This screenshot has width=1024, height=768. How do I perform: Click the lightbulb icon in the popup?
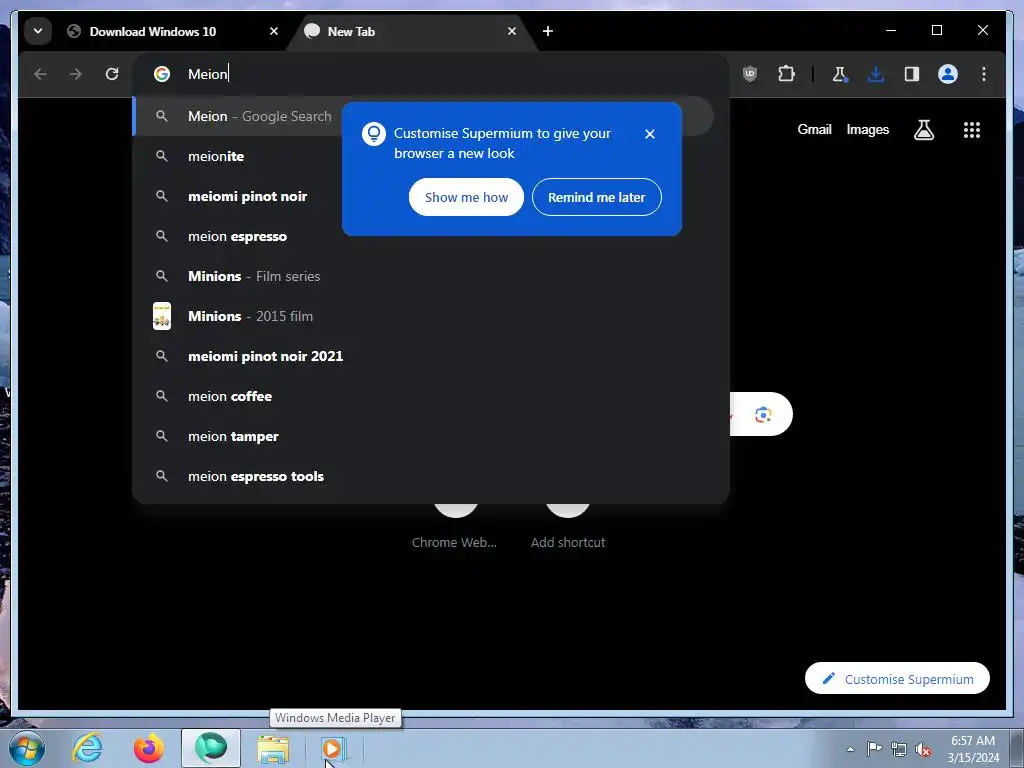[374, 134]
